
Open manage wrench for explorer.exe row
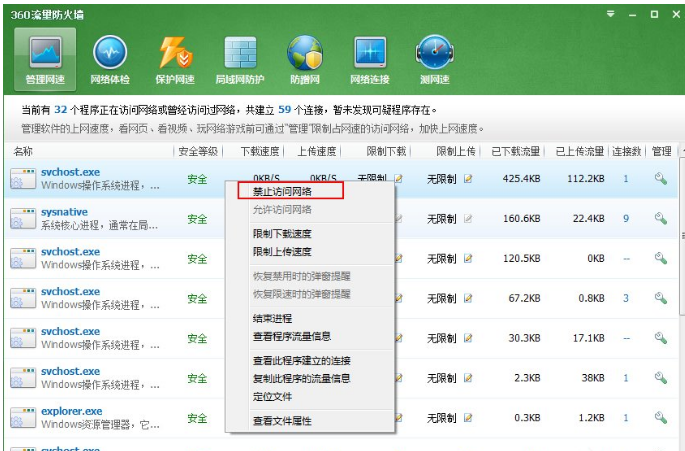[x=661, y=418]
